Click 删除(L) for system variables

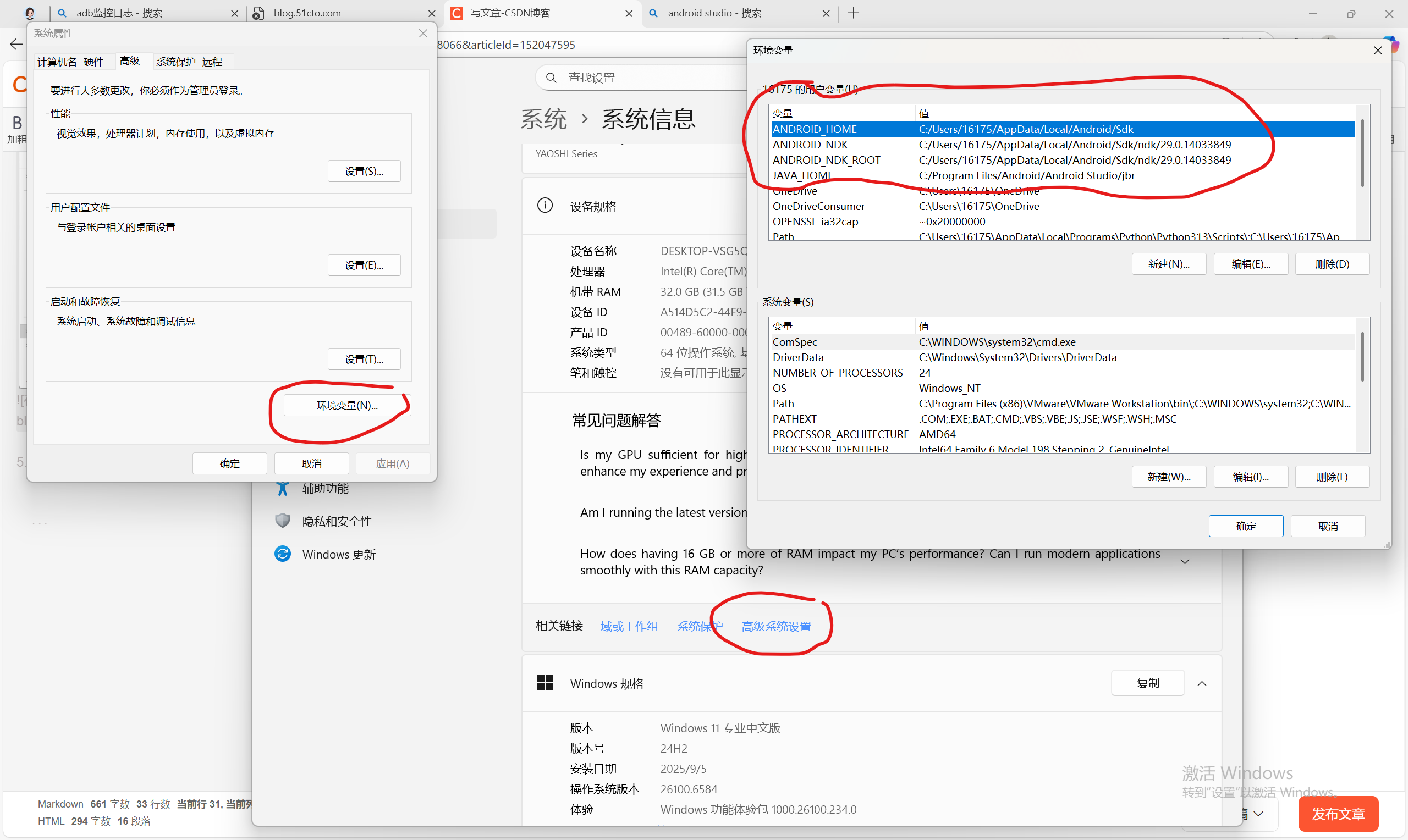(1332, 477)
